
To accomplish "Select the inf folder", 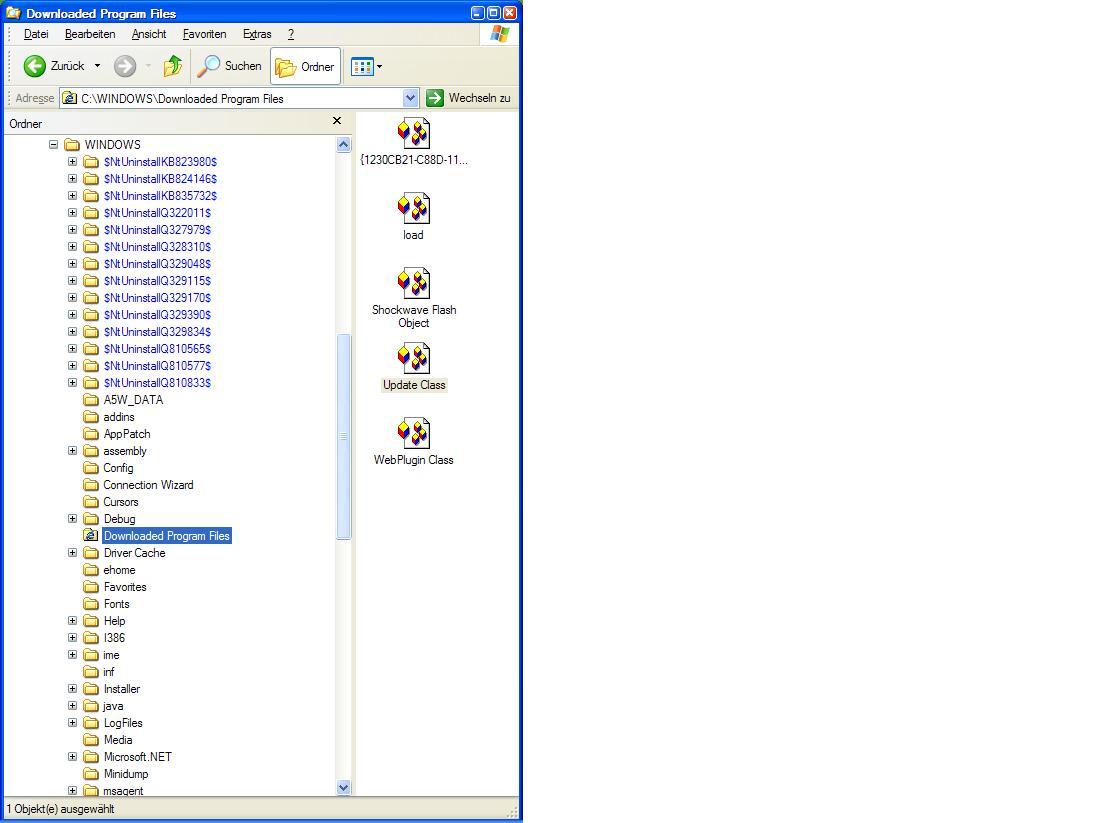I will tap(109, 672).
